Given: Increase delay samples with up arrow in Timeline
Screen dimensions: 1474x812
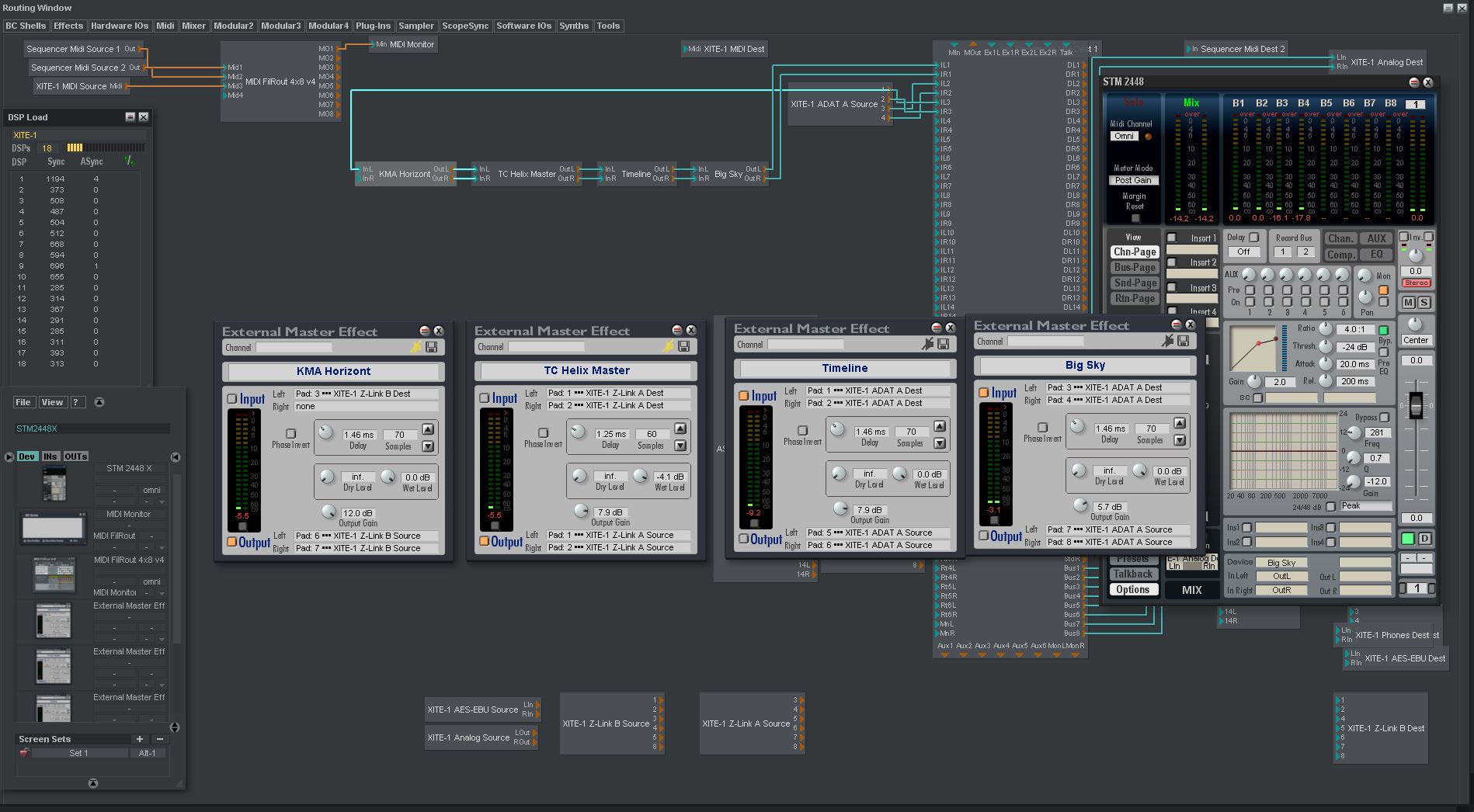Looking at the screenshot, I should click(x=940, y=426).
